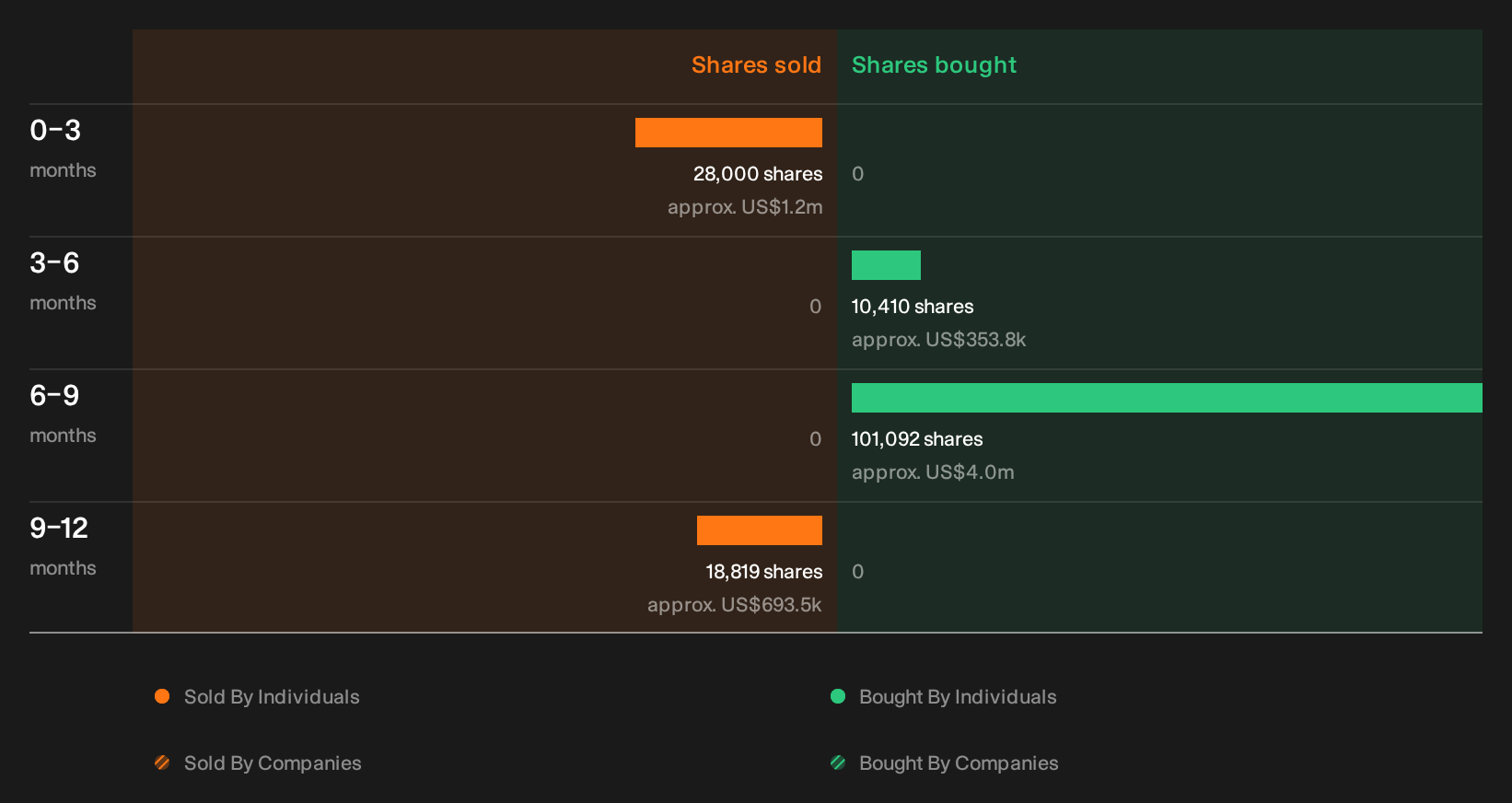Click the '3-6' months row label
Image resolution: width=1512 pixels, height=803 pixels.
(54, 263)
